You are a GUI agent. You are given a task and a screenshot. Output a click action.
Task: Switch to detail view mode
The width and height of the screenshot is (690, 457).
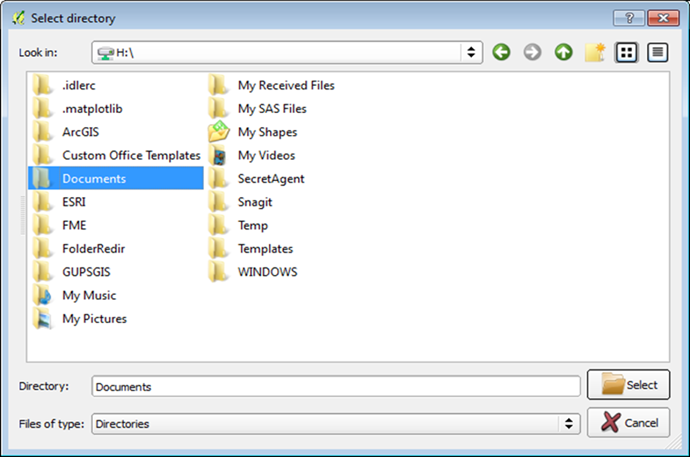pyautogui.click(x=657, y=52)
